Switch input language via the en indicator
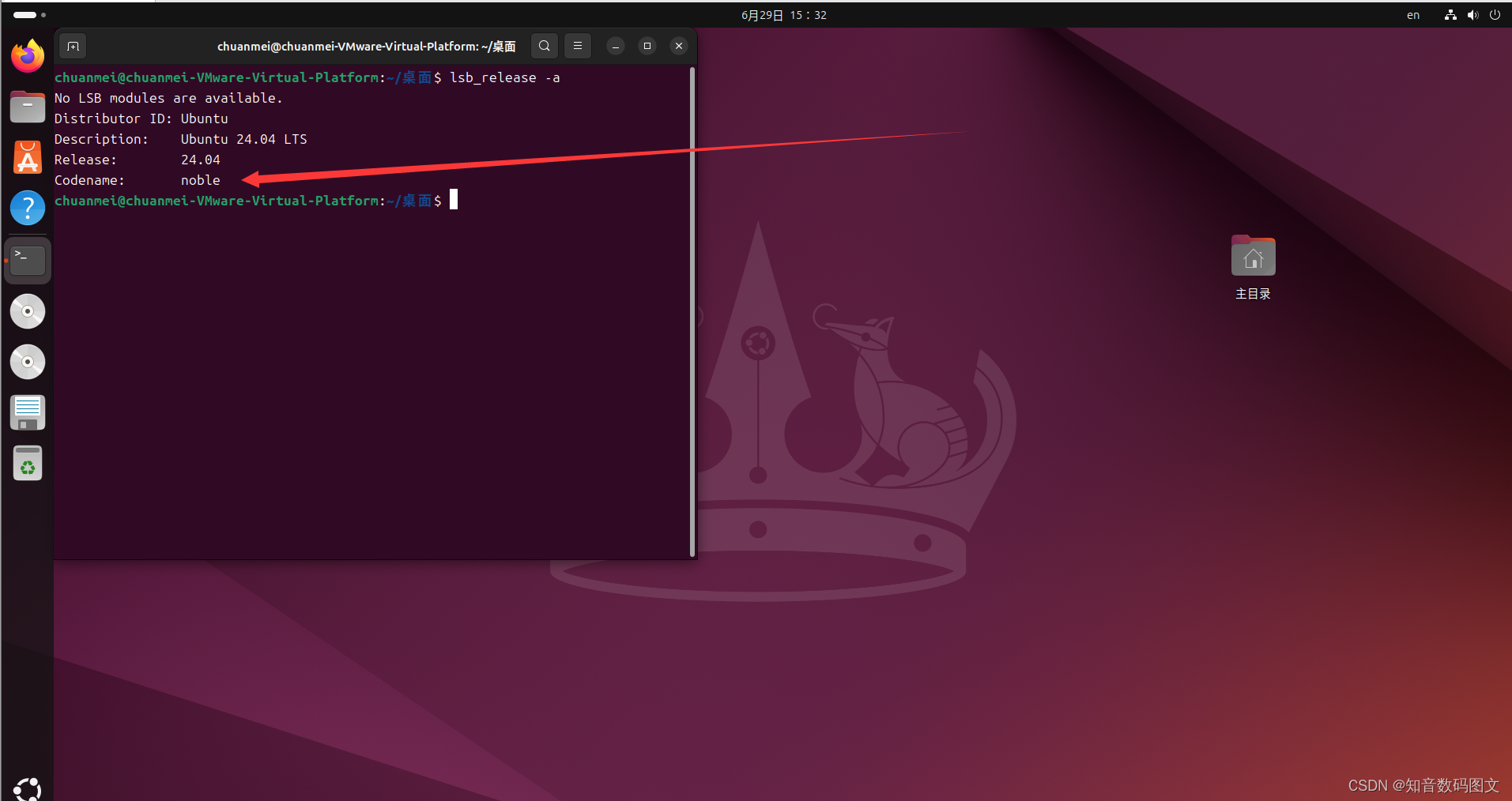 [1412, 14]
